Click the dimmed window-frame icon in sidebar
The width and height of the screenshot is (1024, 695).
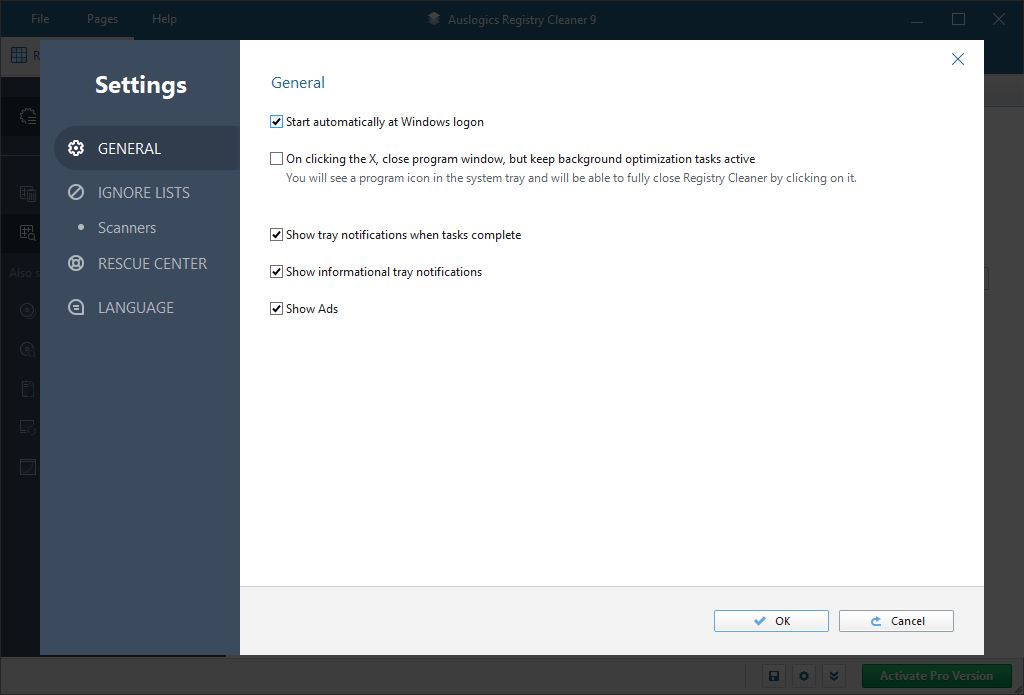point(27,466)
